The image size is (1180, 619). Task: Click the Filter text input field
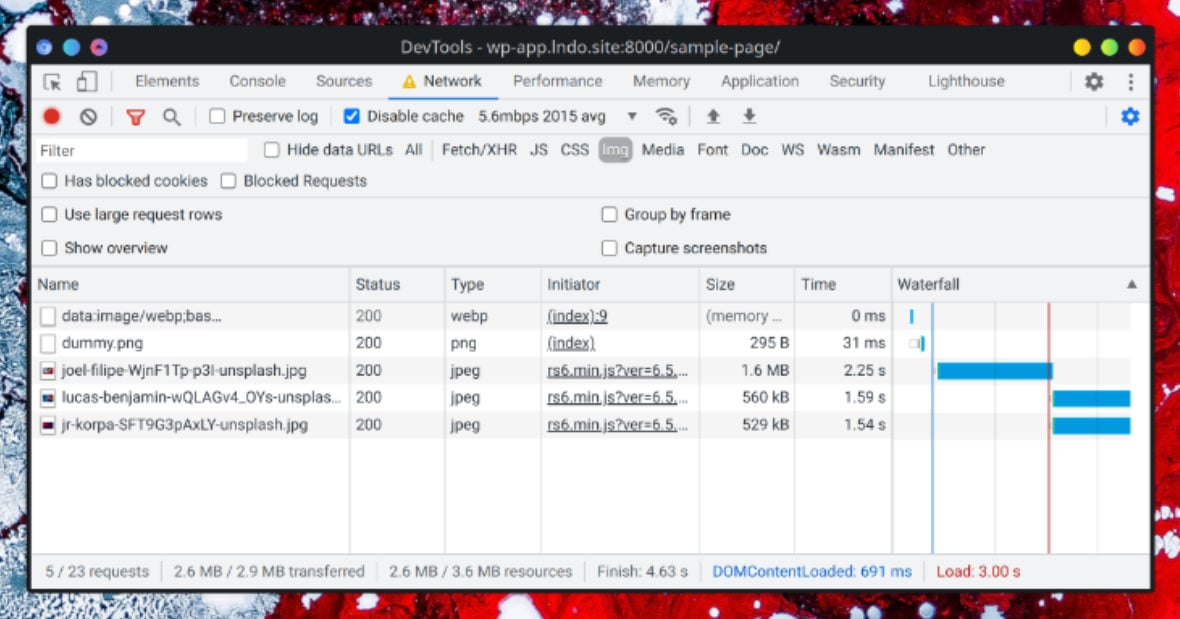point(141,150)
